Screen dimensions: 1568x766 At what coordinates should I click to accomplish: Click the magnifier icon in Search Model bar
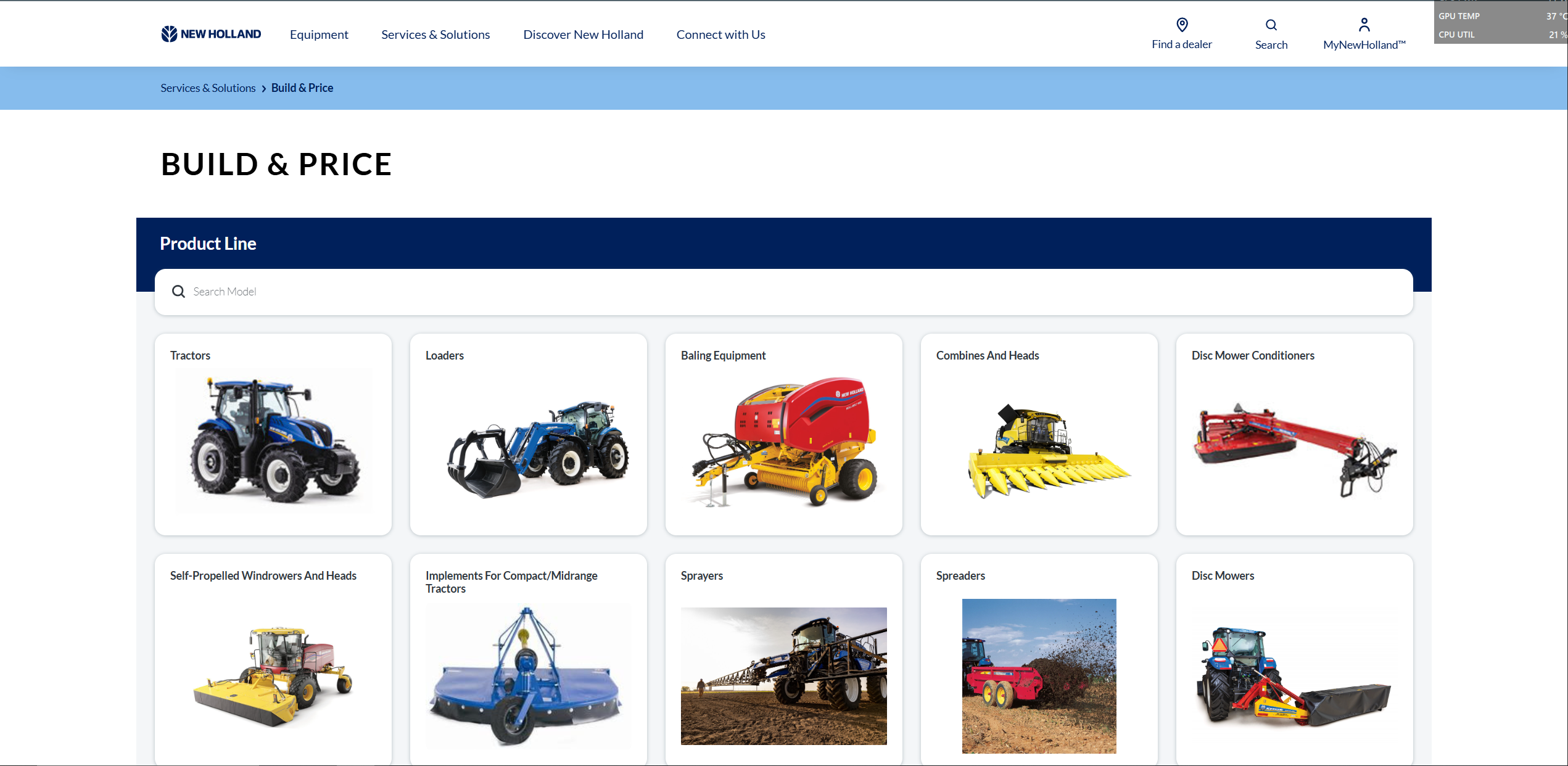click(178, 291)
